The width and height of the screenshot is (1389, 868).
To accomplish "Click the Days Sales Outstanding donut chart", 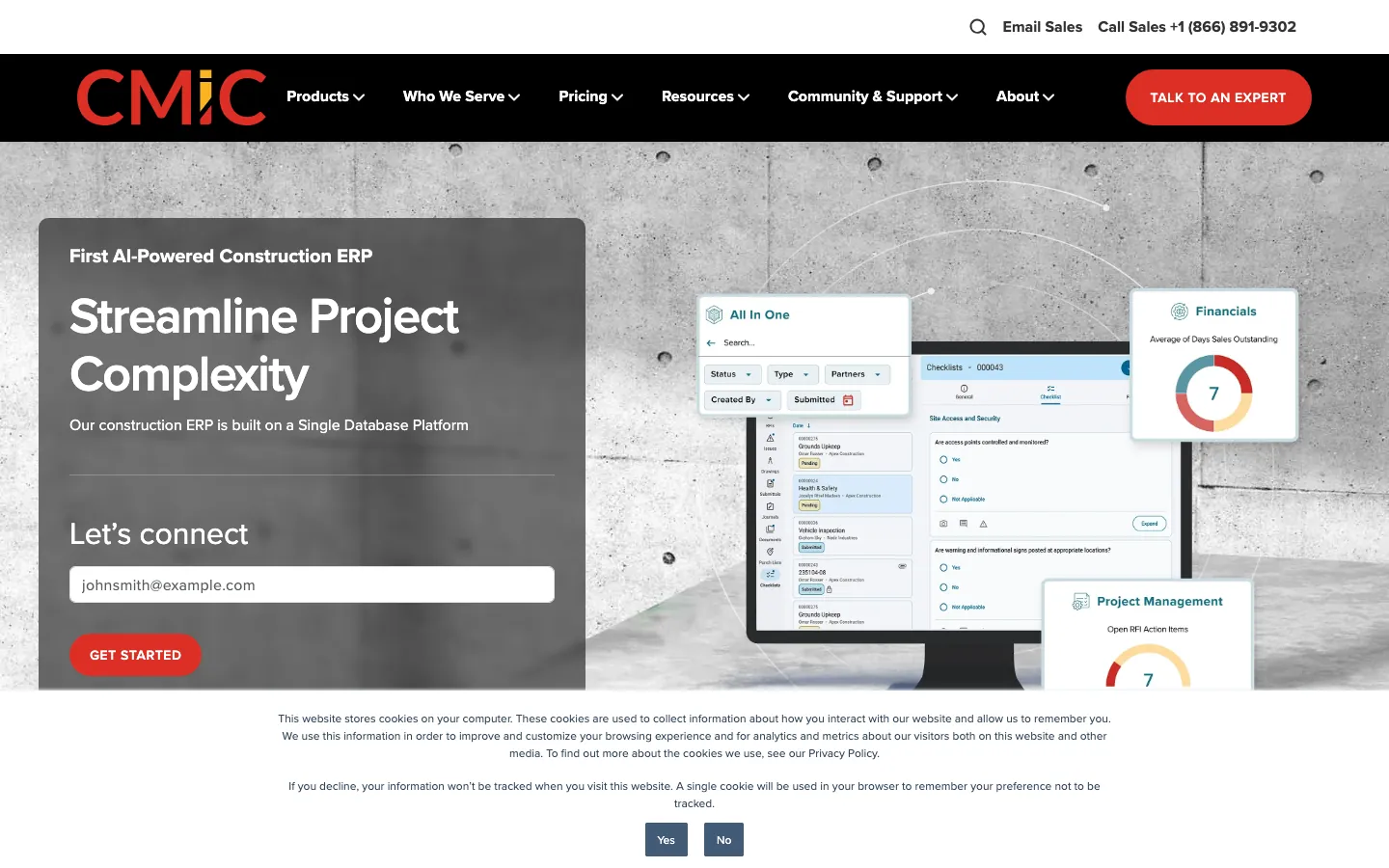I will click(x=1213, y=393).
